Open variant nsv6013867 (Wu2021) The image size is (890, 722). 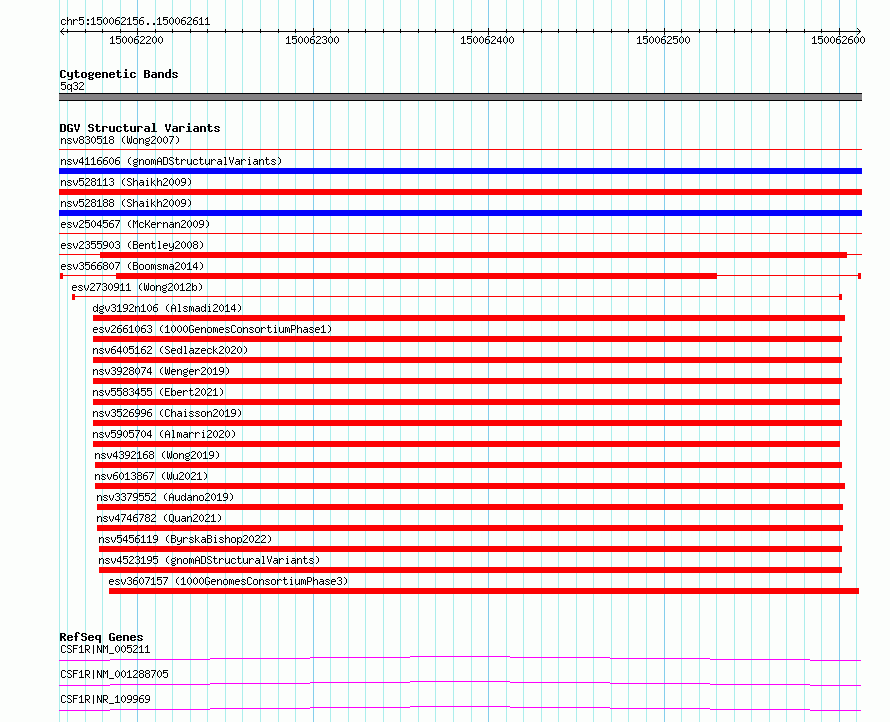tap(152, 476)
